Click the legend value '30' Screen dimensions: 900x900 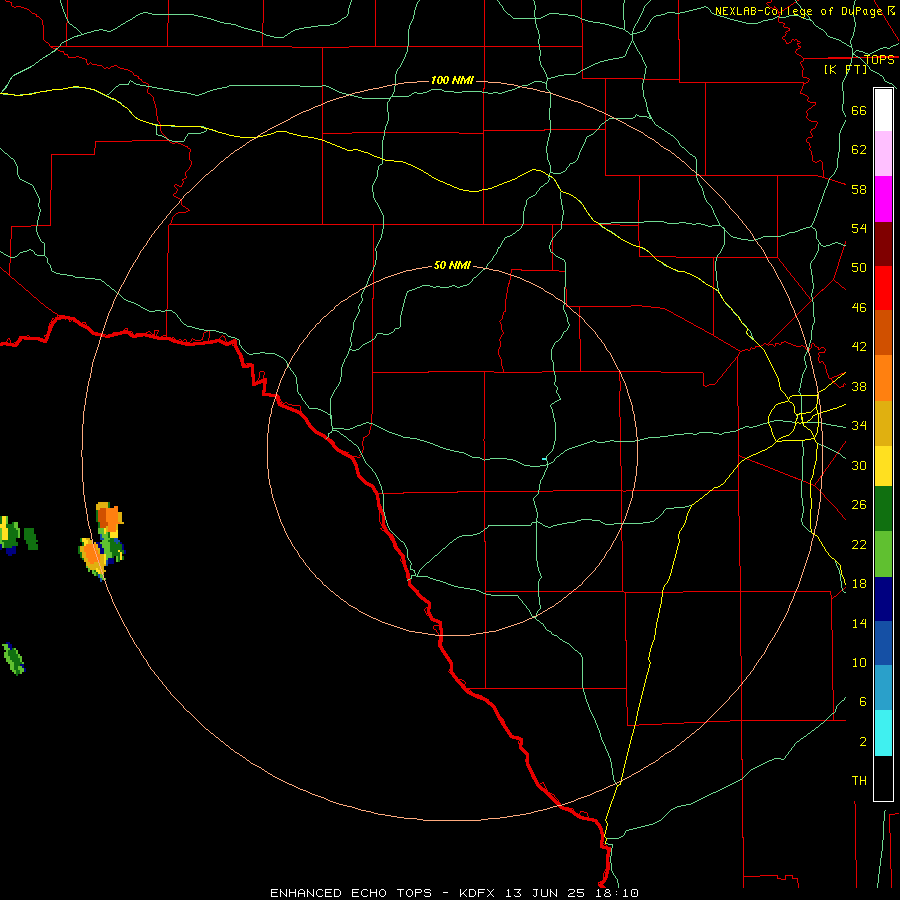(859, 465)
